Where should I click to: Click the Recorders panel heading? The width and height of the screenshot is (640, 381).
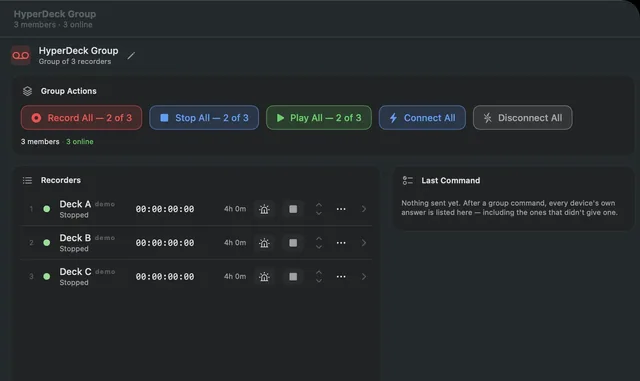[61, 180]
